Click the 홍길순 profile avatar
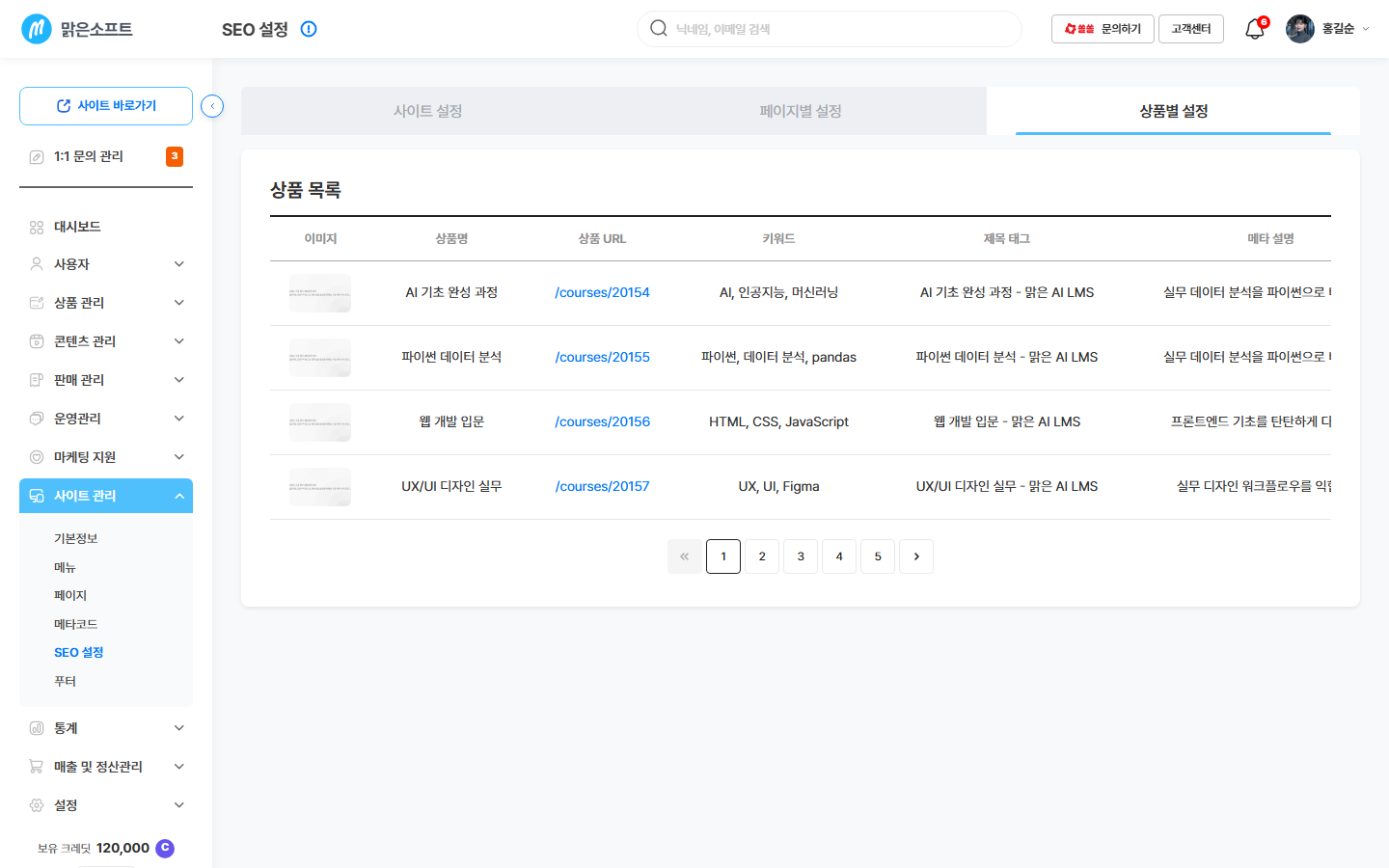This screenshot has width=1389, height=868. pyautogui.click(x=1300, y=29)
